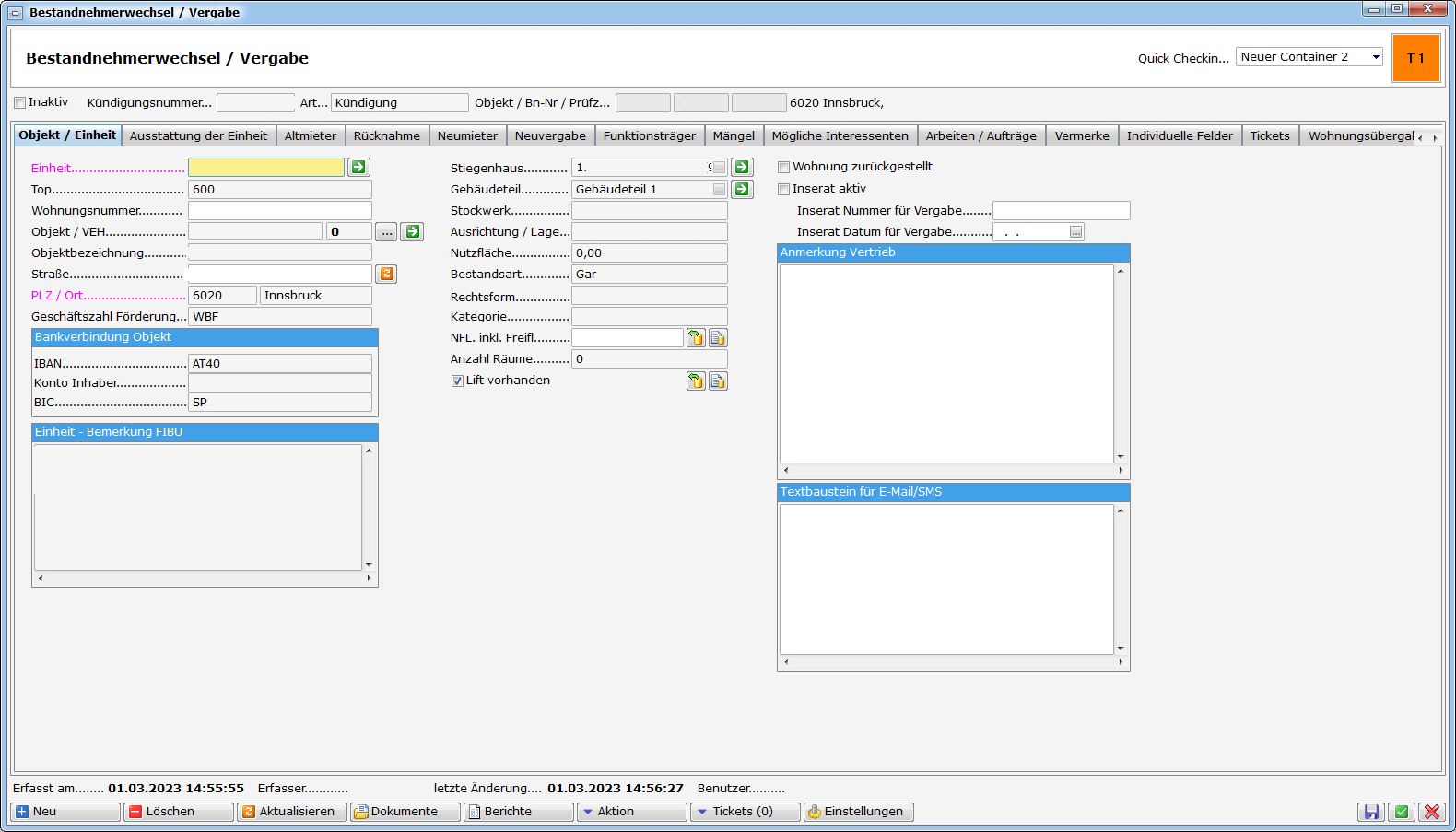This screenshot has height=832, width=1456.
Task: Switch to the Neumieter tab
Action: pyautogui.click(x=467, y=135)
